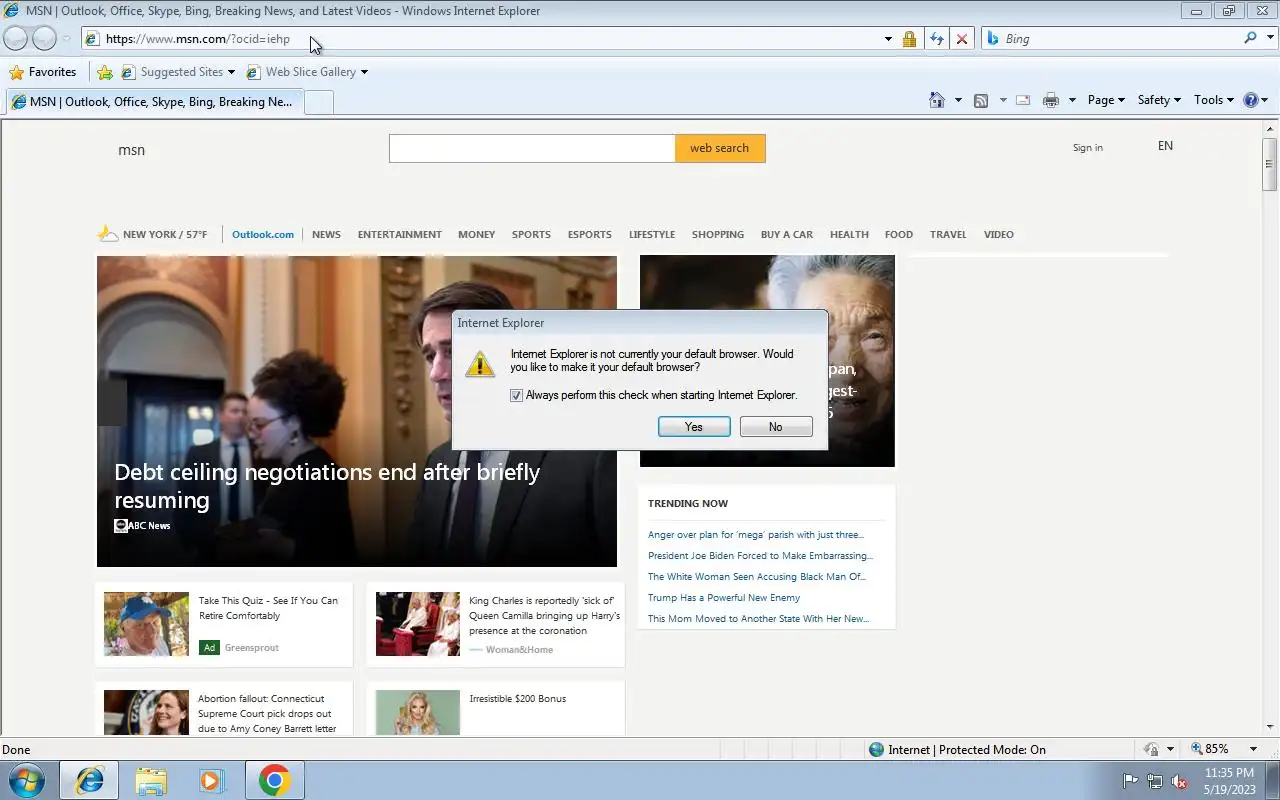Click the Help question mark icon

click(1251, 100)
